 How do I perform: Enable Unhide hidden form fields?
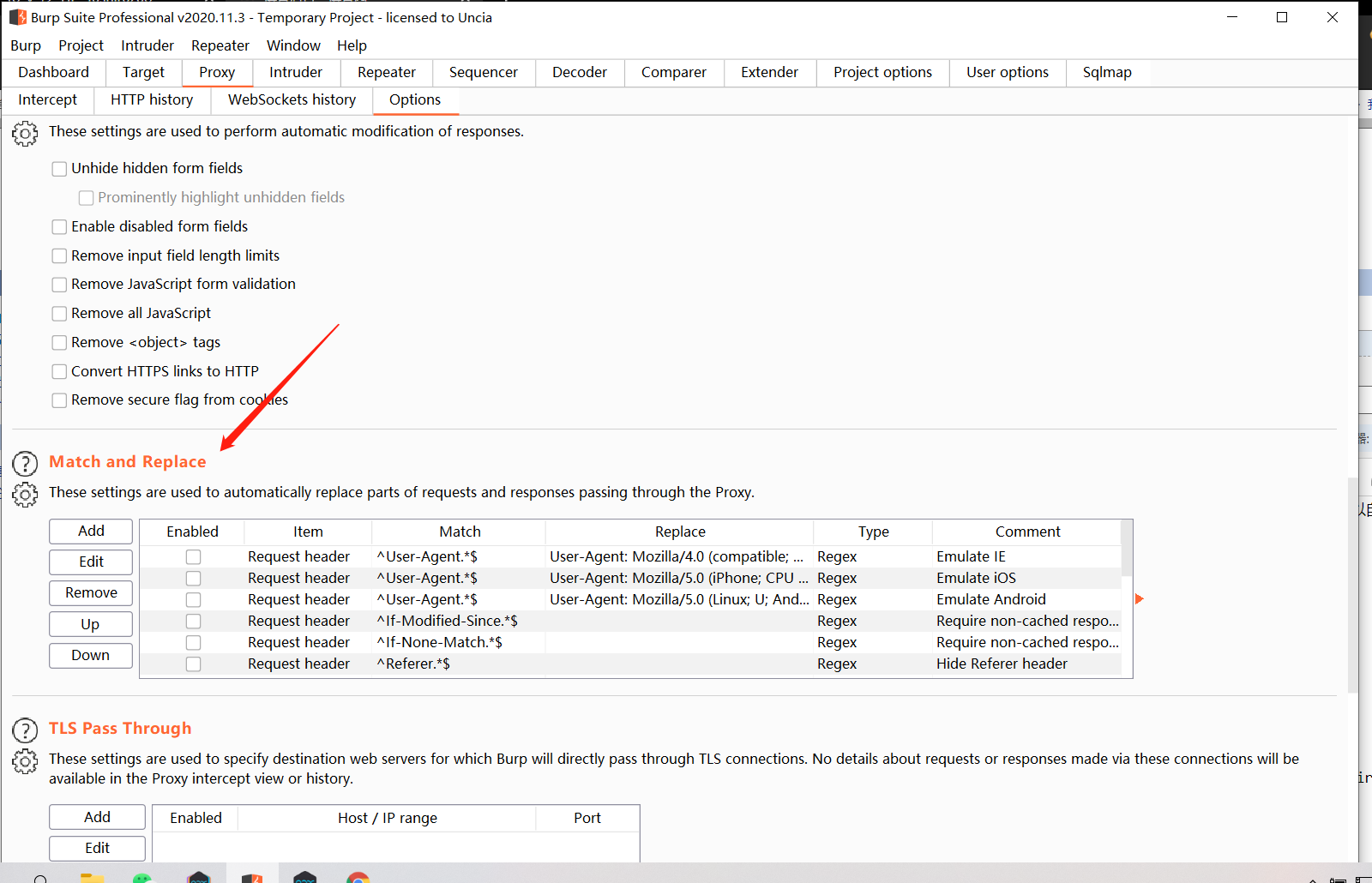(59, 169)
